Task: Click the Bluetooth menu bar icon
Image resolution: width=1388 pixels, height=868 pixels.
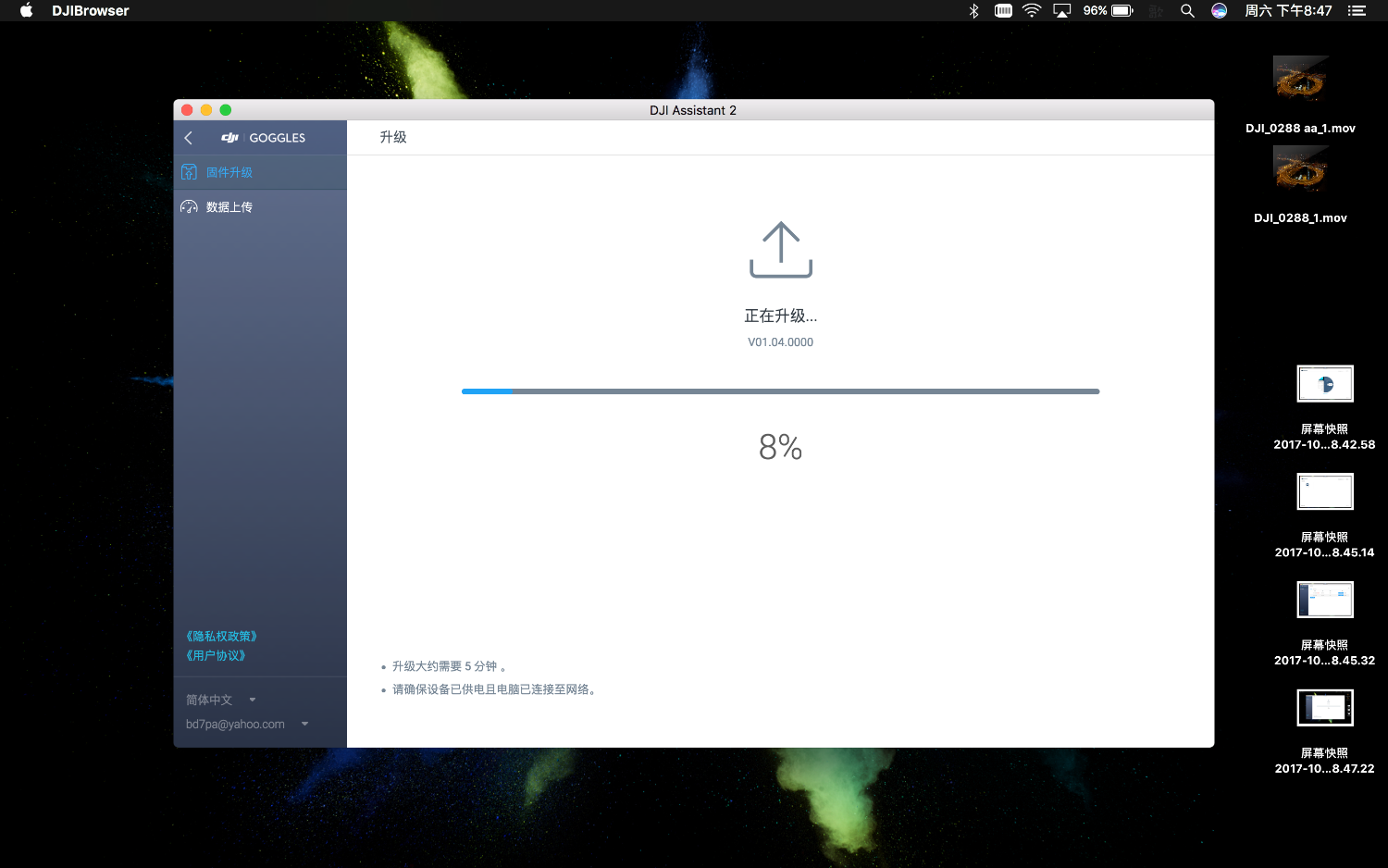Action: pyautogui.click(x=973, y=10)
